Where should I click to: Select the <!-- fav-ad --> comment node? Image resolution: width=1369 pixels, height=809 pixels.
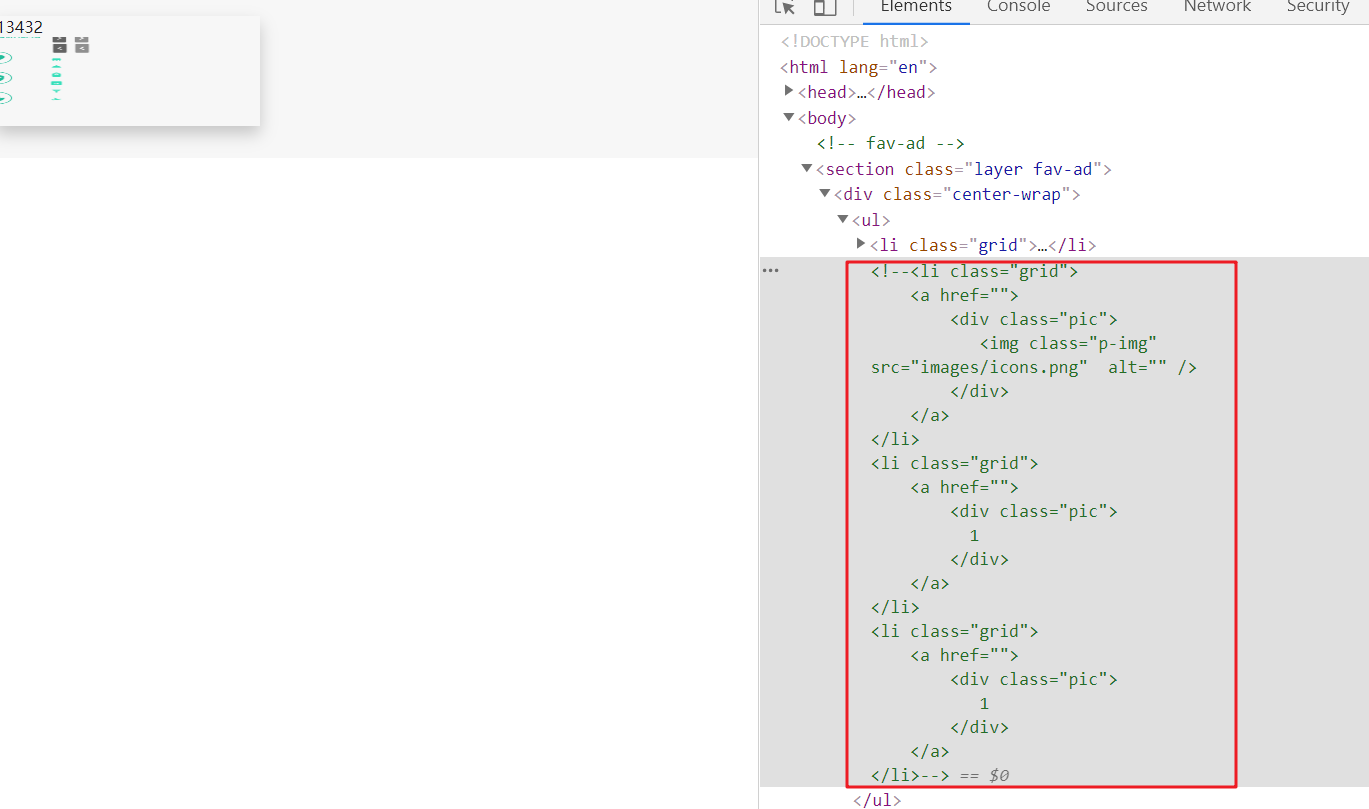coord(891,144)
